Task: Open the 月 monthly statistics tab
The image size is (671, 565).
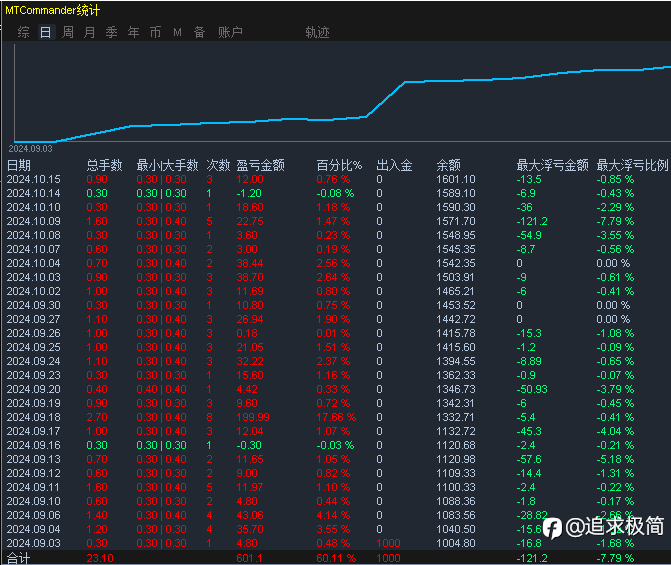Action: 89,32
